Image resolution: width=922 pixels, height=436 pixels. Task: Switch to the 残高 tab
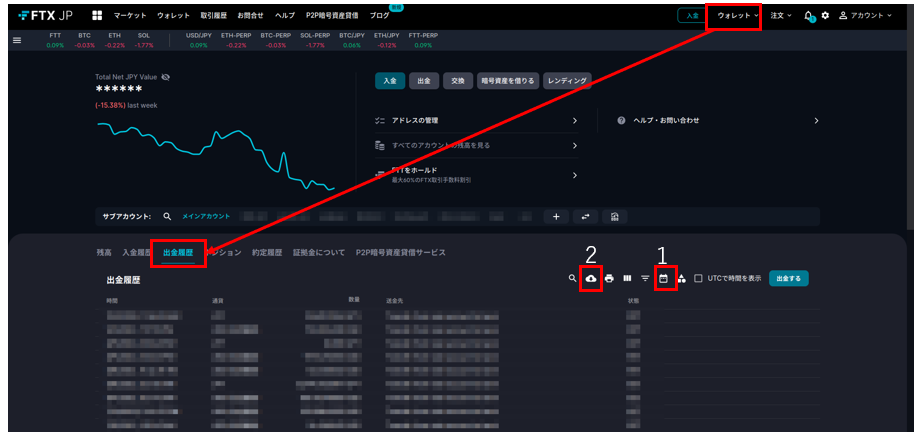tap(103, 252)
